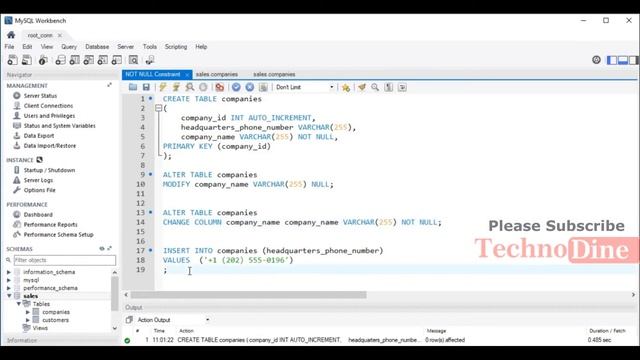Click the create new table icon
Viewport: 640px width, 360px height.
pos(74,60)
